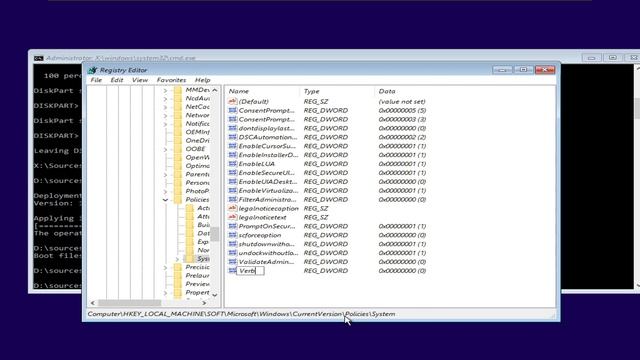Select the EnableLUA value icon
Image resolution: width=640 pixels, height=360 pixels.
233,164
